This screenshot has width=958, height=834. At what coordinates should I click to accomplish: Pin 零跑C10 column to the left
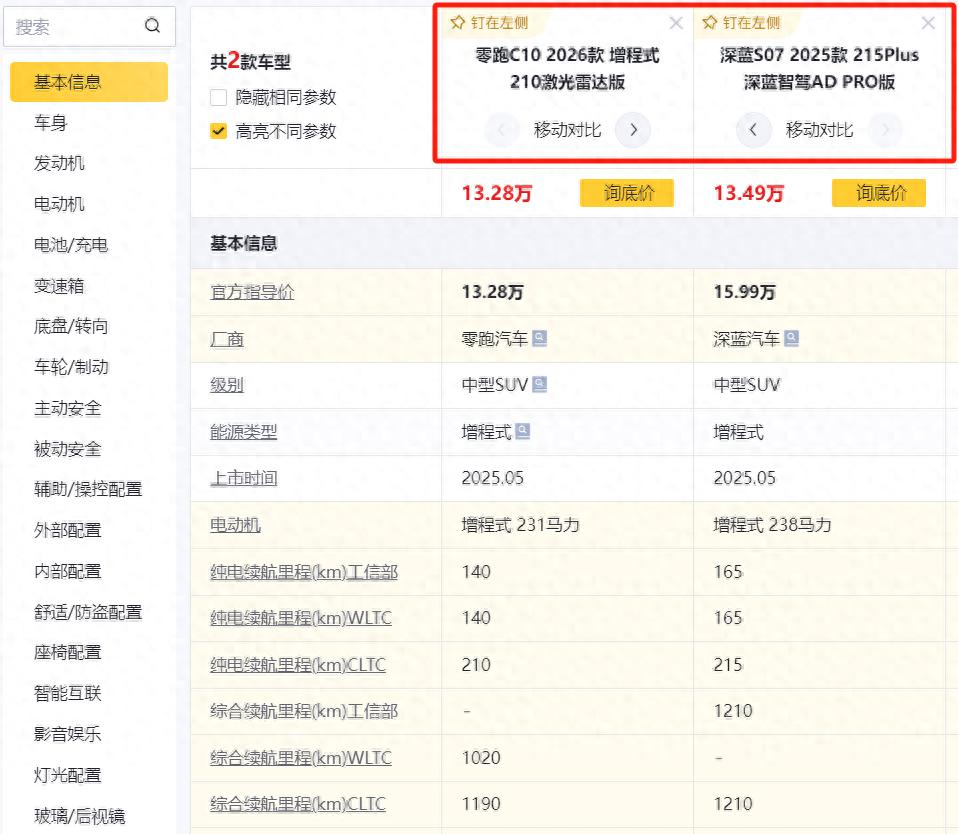tap(489, 23)
